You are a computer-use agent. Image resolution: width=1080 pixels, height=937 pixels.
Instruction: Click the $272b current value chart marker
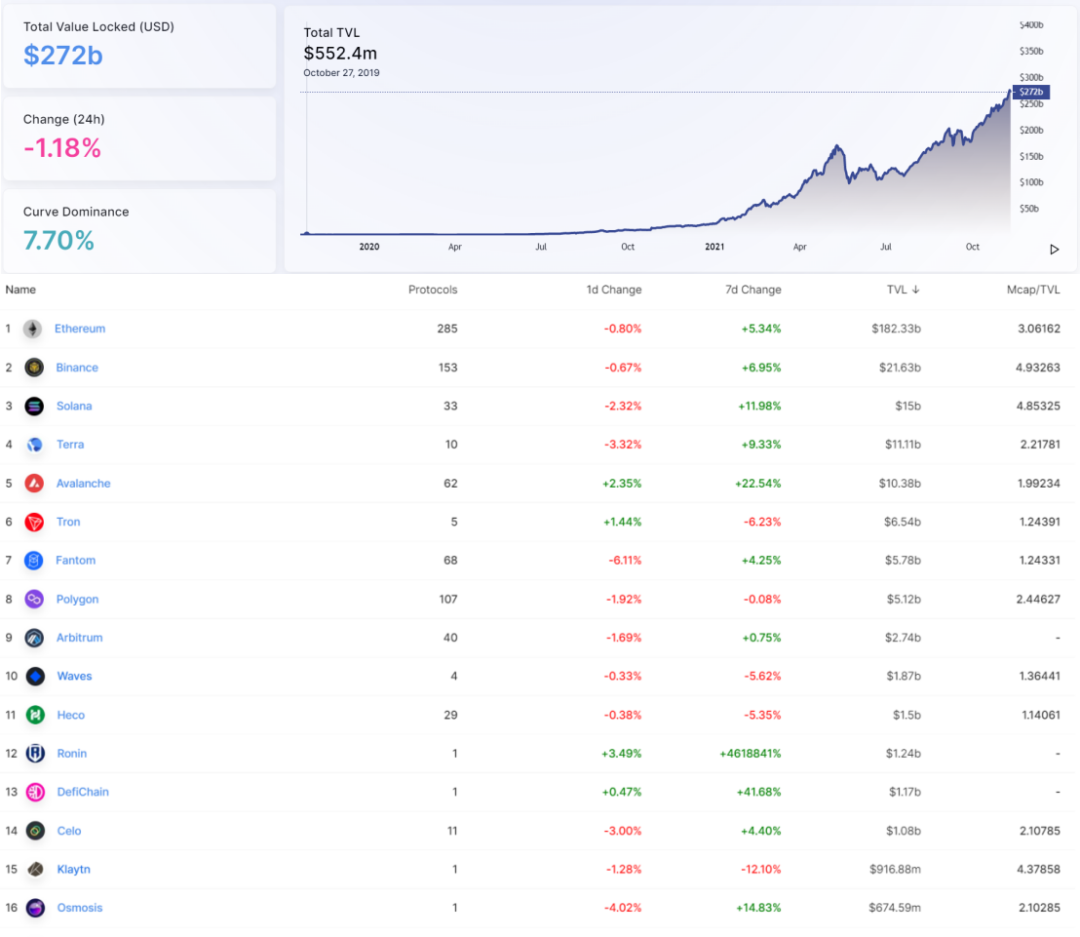pos(1031,92)
